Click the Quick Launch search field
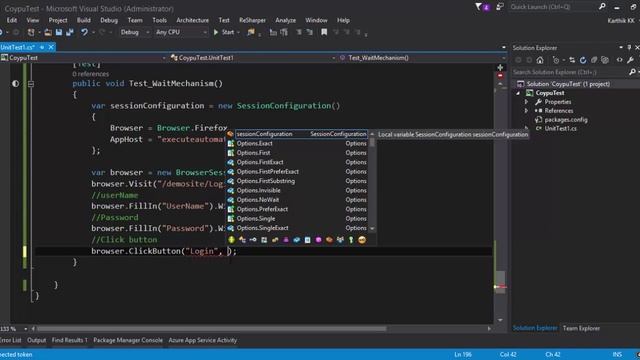The image size is (640, 360). pos(552,7)
